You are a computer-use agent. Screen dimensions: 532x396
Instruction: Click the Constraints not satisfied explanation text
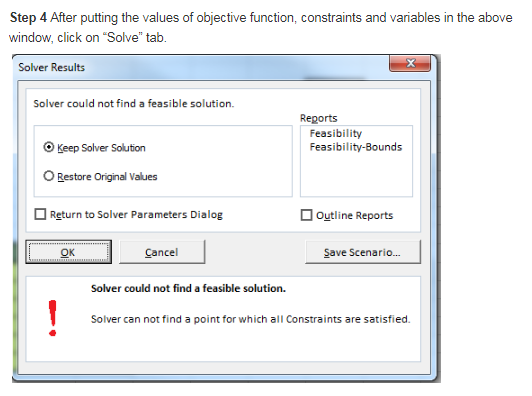pyautogui.click(x=250, y=319)
